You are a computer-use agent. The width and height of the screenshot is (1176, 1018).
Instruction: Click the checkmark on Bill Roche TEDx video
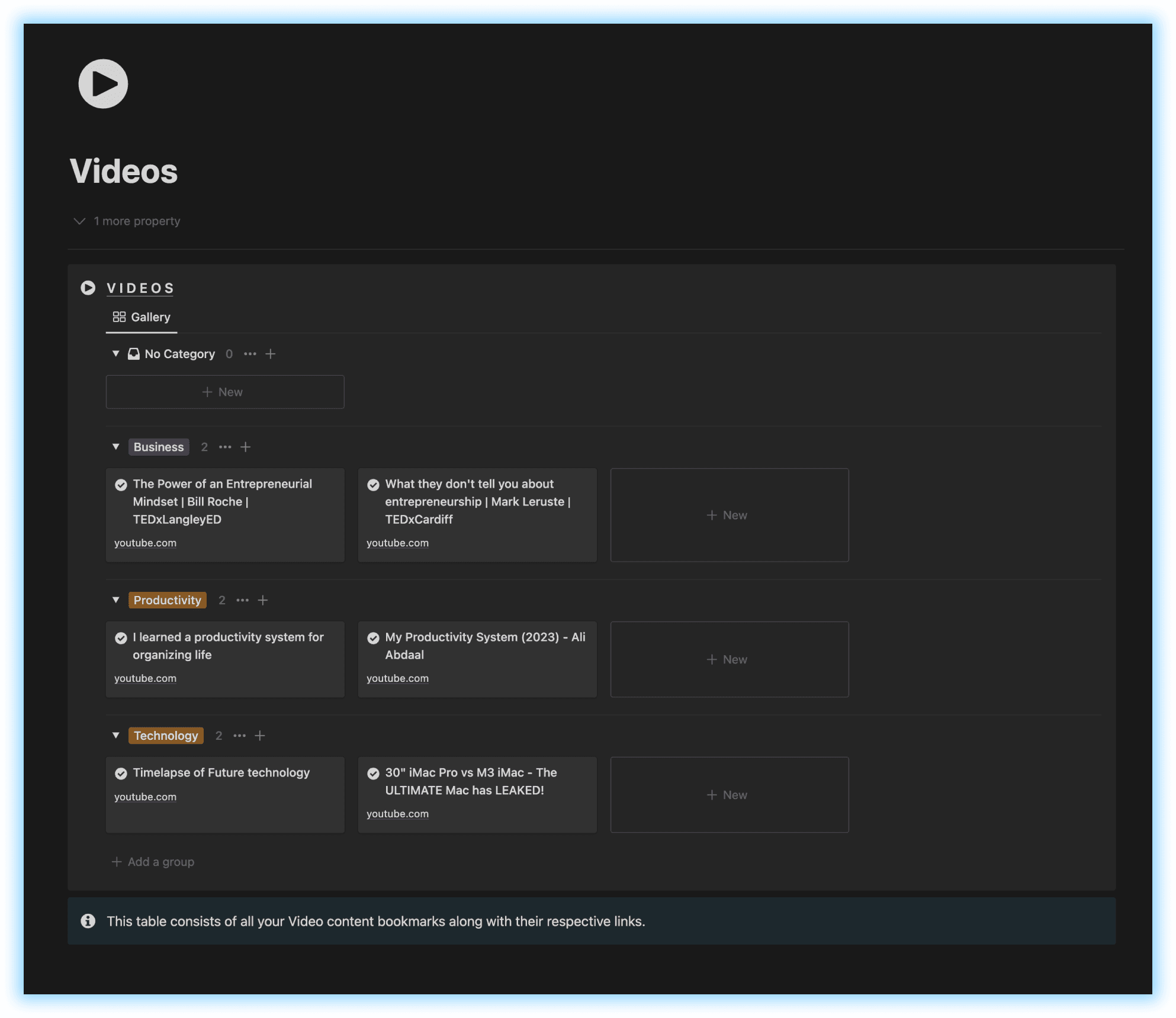(x=122, y=484)
